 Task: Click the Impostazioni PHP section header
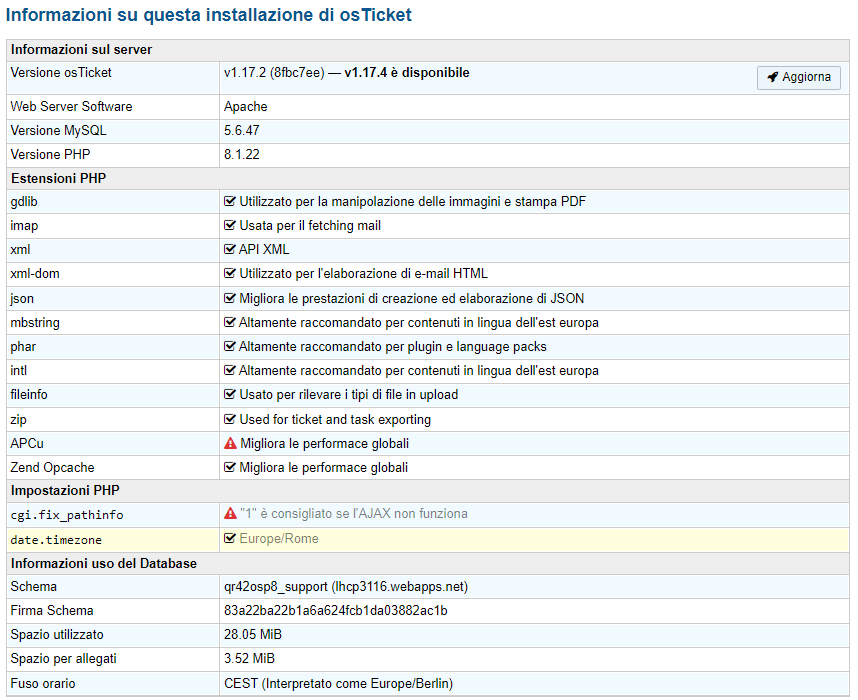[64, 491]
